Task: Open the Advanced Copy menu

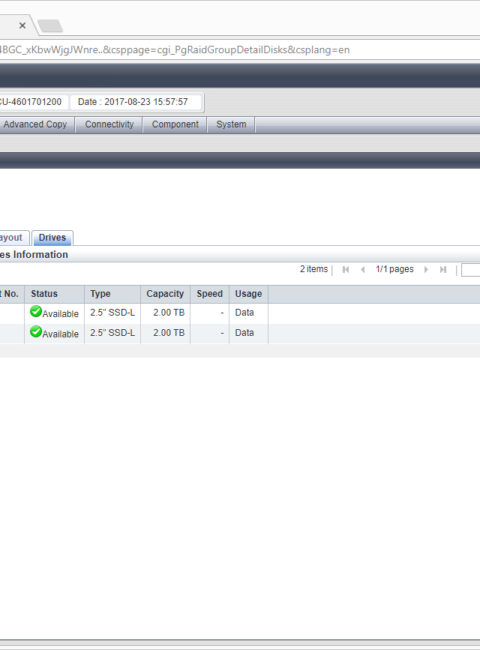Action: point(36,124)
